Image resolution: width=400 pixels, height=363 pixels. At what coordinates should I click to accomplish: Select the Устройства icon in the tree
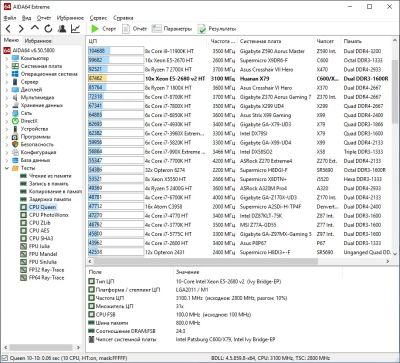click(15, 129)
